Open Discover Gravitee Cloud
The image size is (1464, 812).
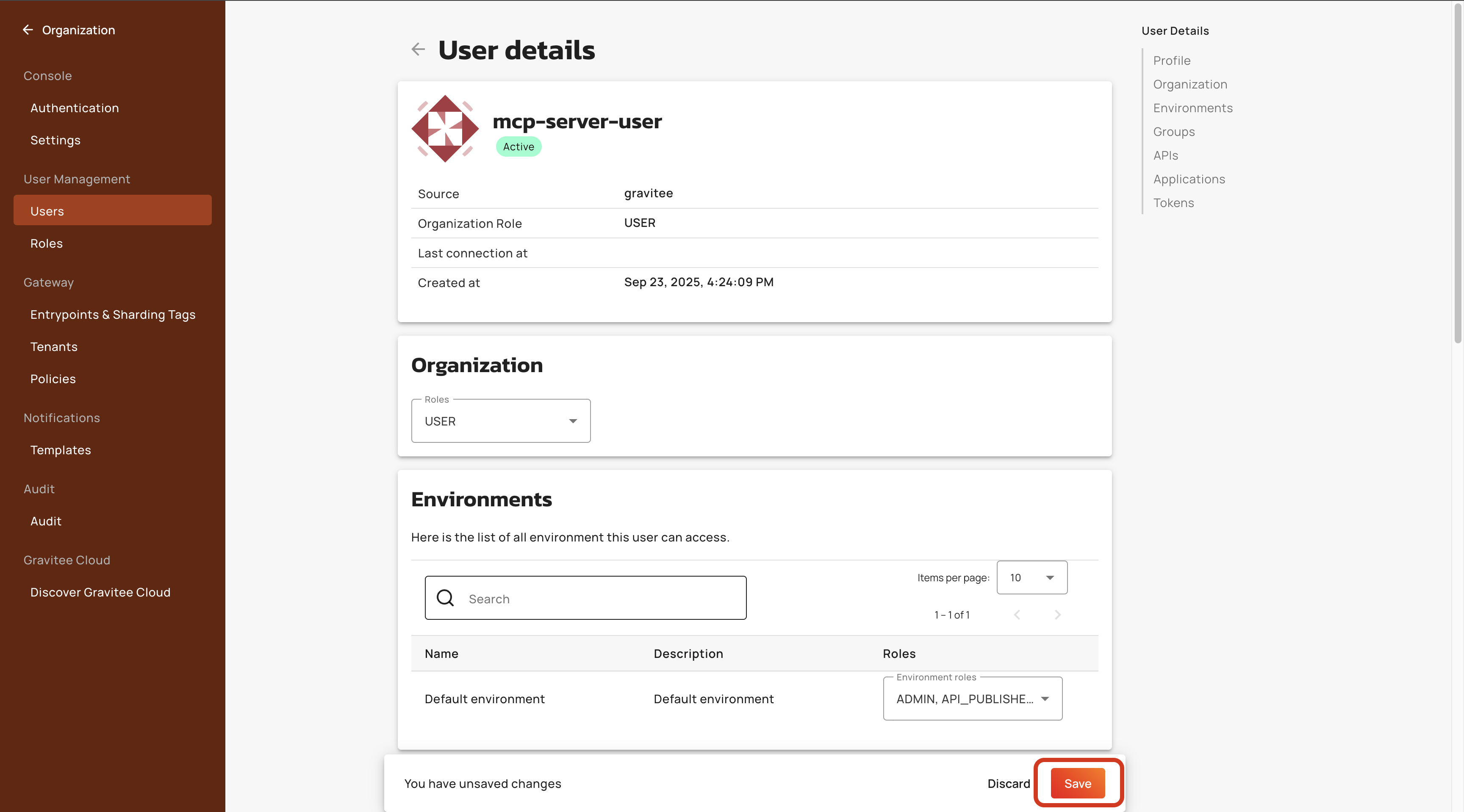coord(100,592)
